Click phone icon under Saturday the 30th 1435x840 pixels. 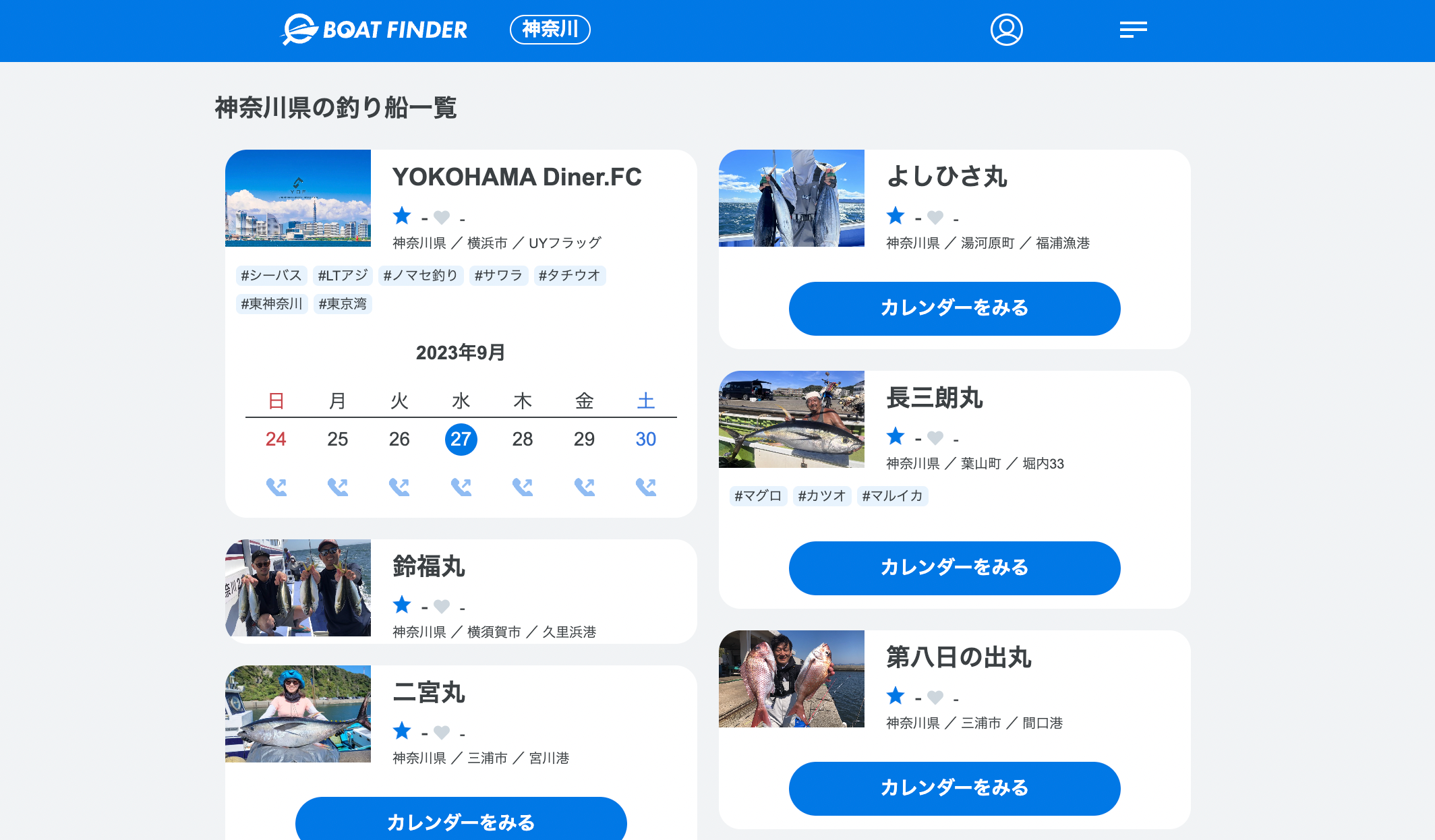[x=646, y=487]
